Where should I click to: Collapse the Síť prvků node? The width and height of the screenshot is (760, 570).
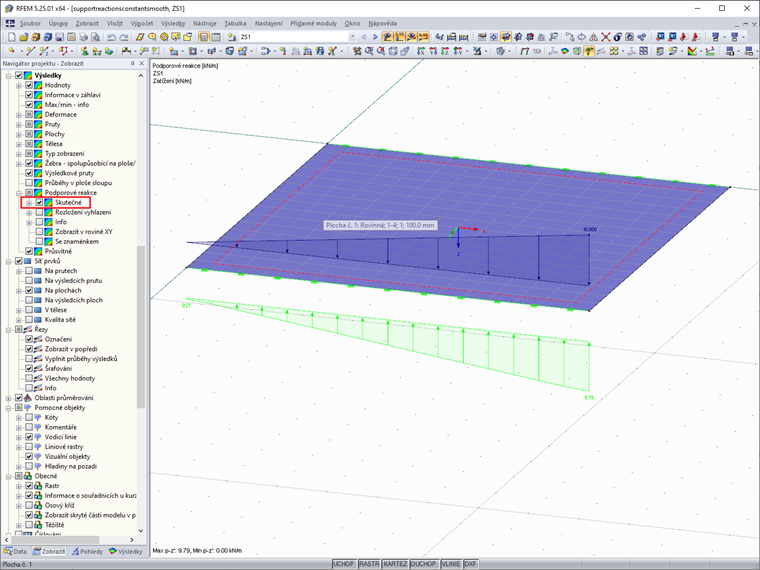(9, 261)
